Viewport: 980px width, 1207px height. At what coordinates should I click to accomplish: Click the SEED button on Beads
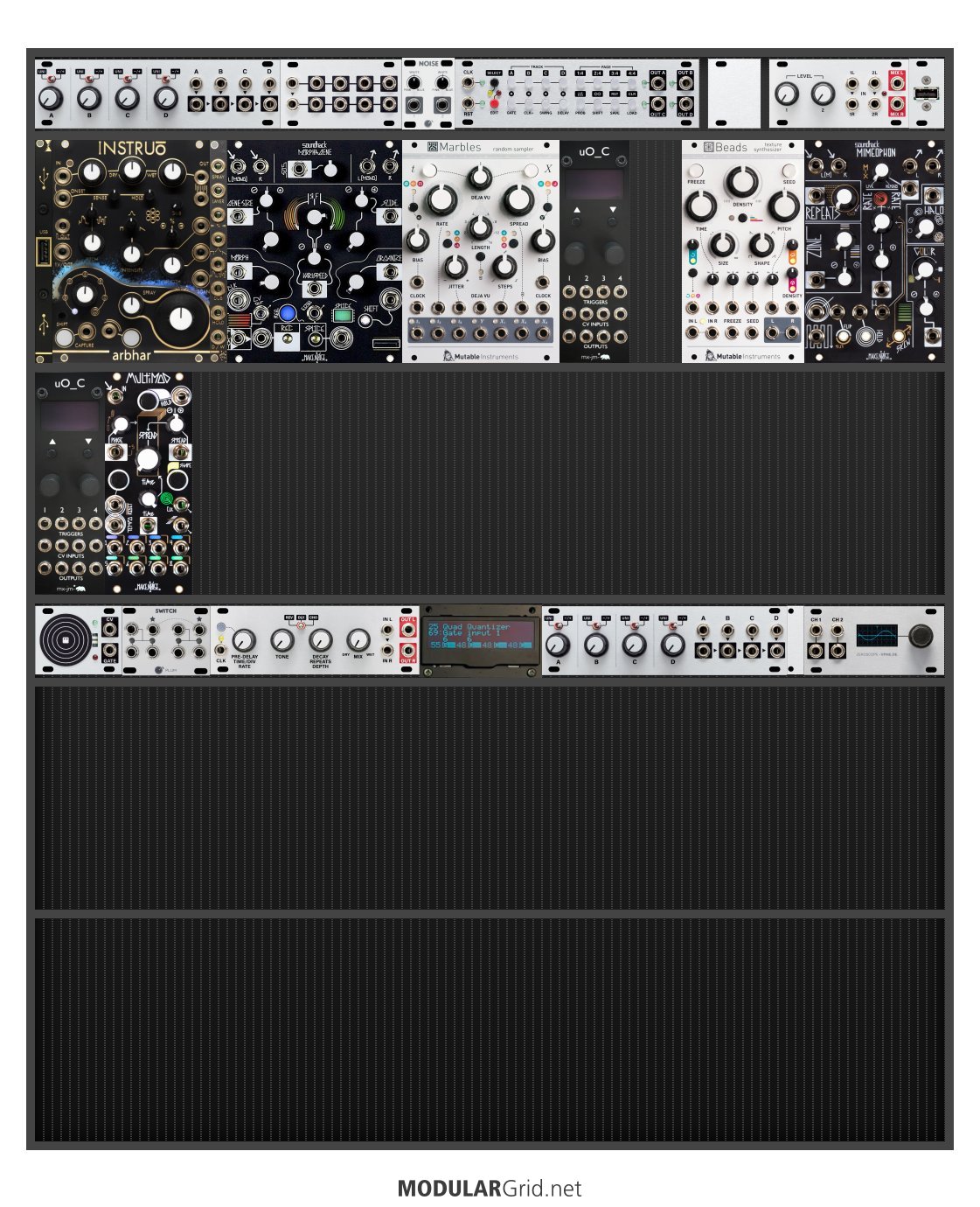coord(789,171)
